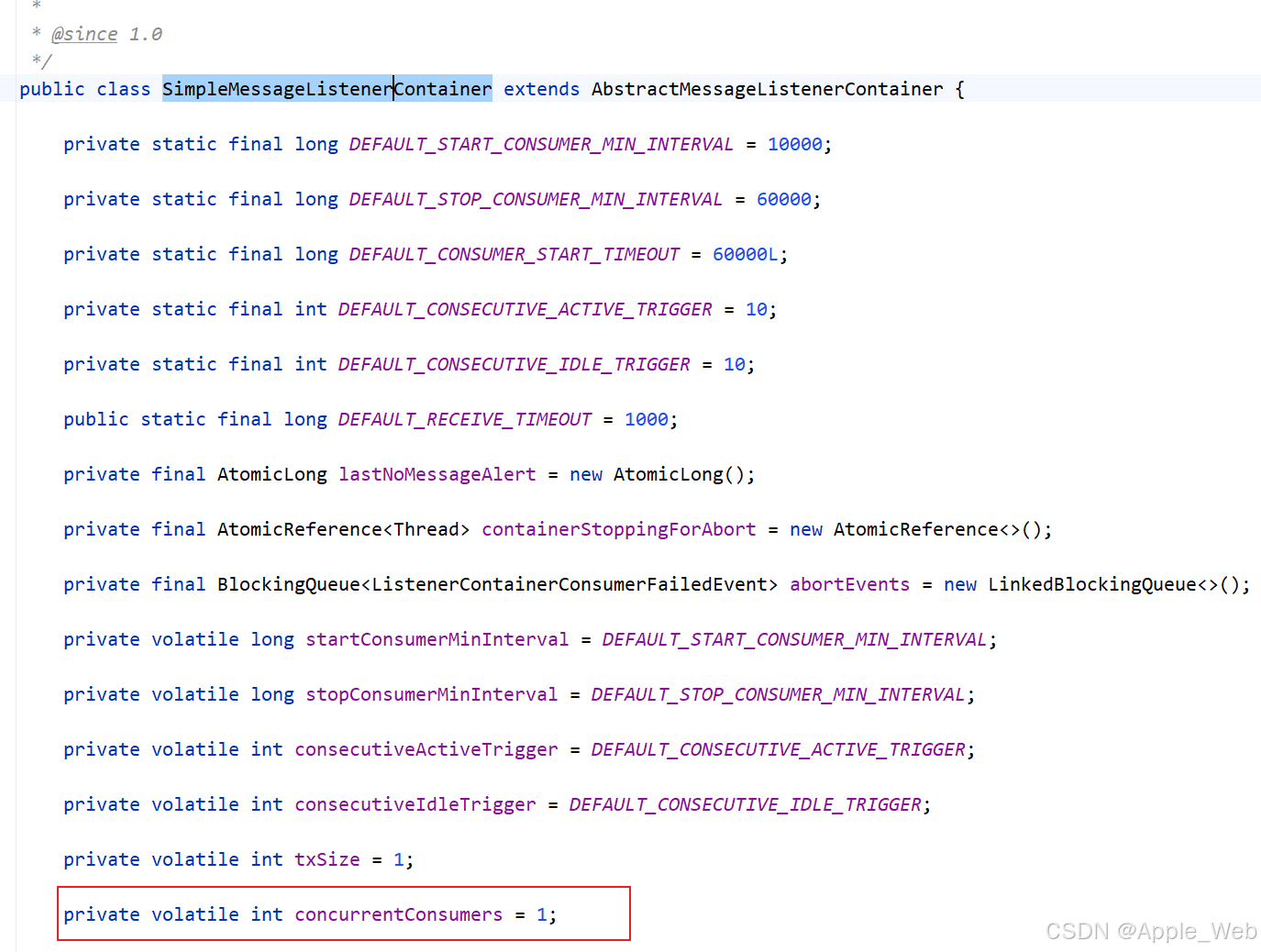Viewport: 1261px width, 952px height.
Task: Click the concurrentConsumers field name
Action: pos(399,914)
